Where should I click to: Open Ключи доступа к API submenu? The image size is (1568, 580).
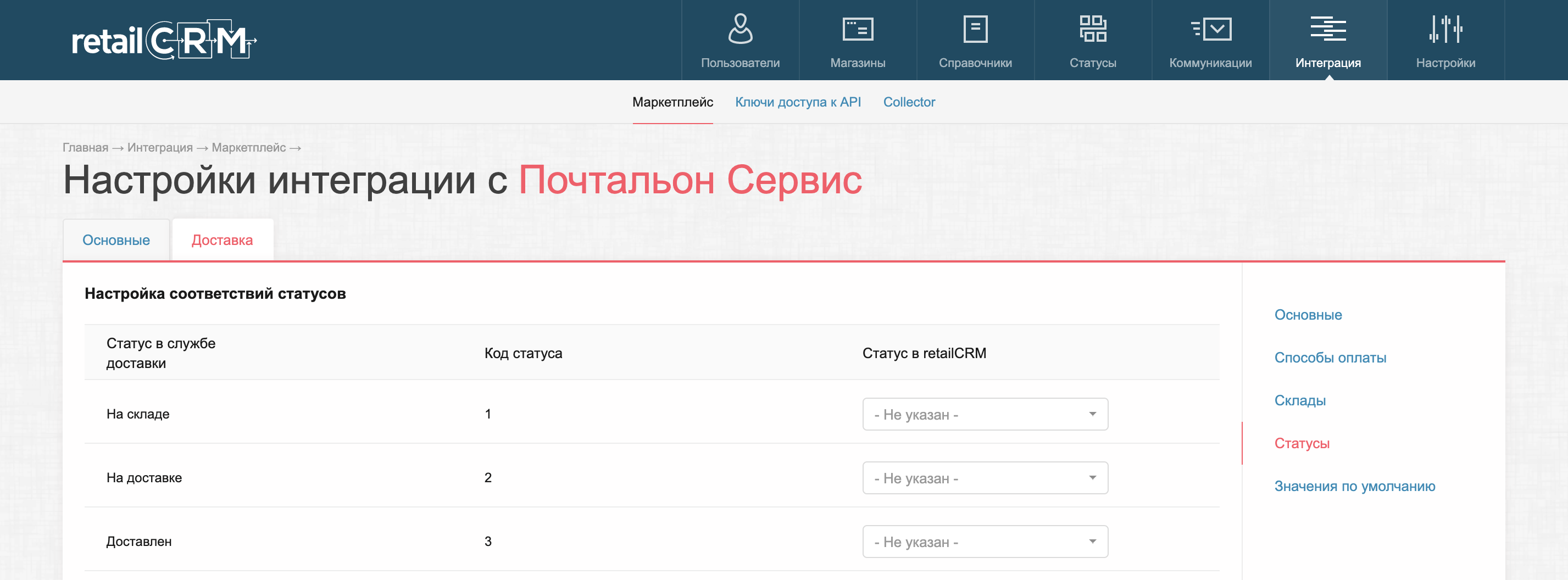(798, 102)
